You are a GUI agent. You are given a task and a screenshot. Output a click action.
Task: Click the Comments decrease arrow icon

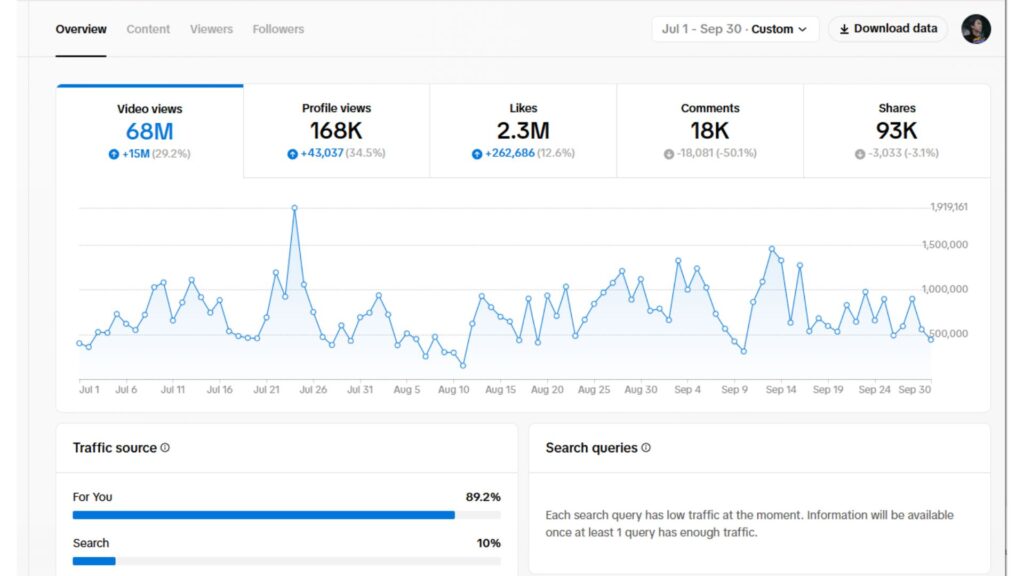pyautogui.click(x=668, y=154)
